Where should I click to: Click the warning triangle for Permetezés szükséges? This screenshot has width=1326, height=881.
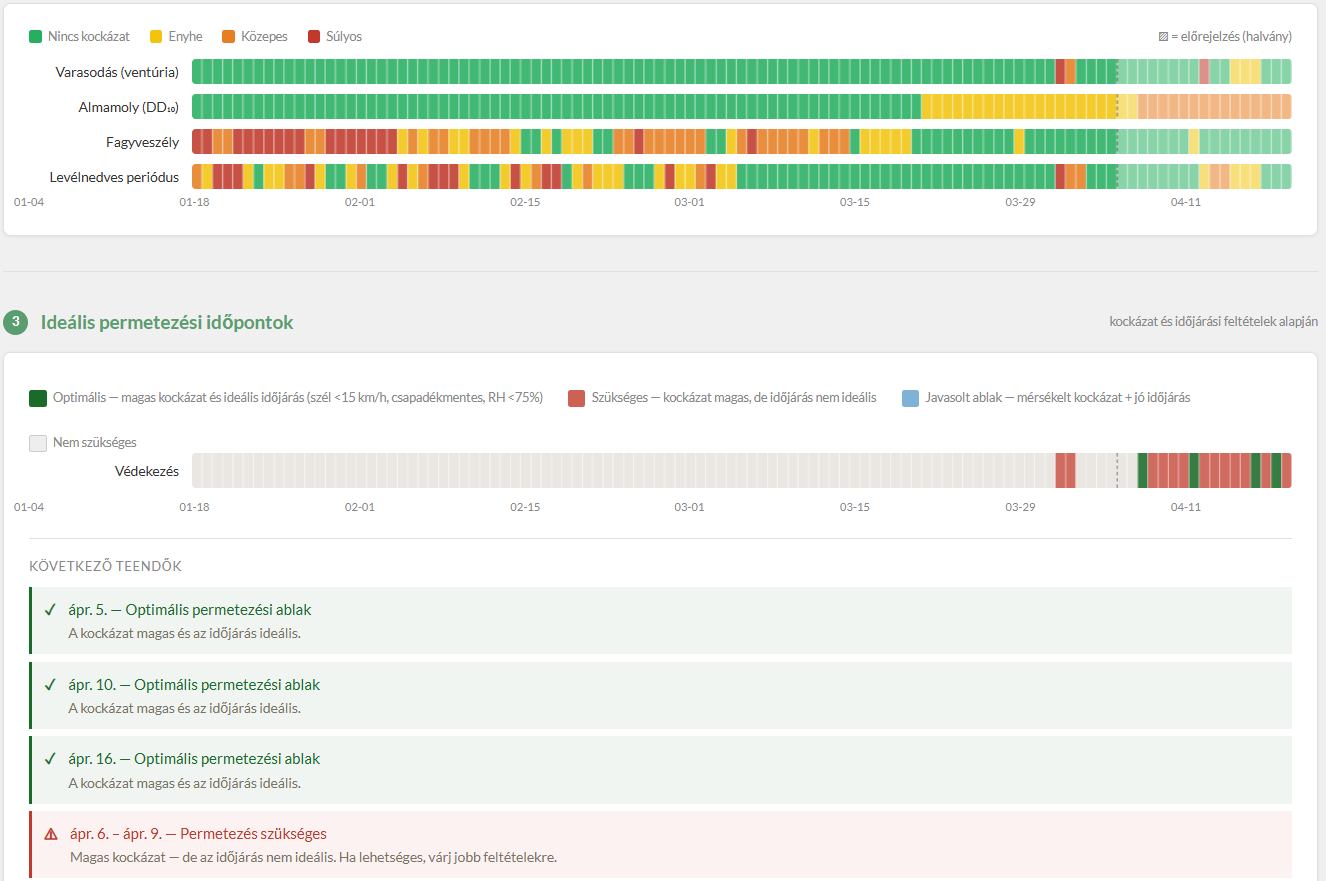(51, 834)
